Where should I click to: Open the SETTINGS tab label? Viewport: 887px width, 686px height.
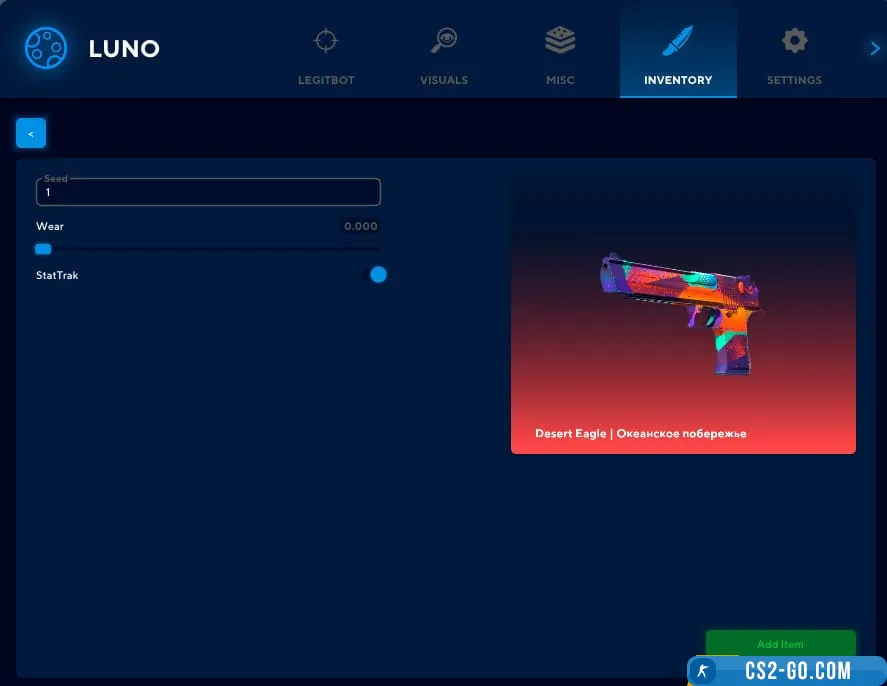[794, 80]
